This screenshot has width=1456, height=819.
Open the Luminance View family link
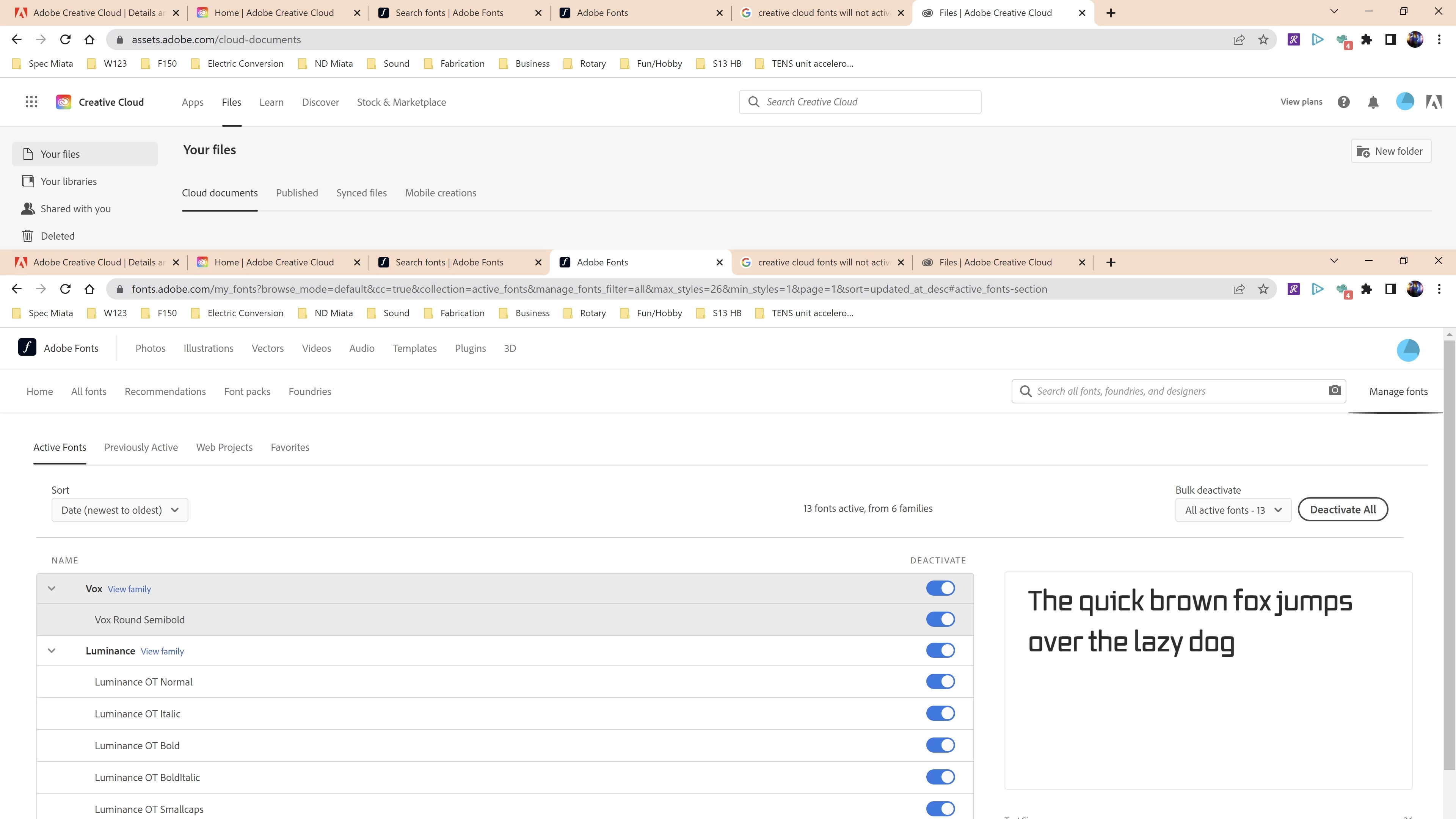pyautogui.click(x=162, y=651)
